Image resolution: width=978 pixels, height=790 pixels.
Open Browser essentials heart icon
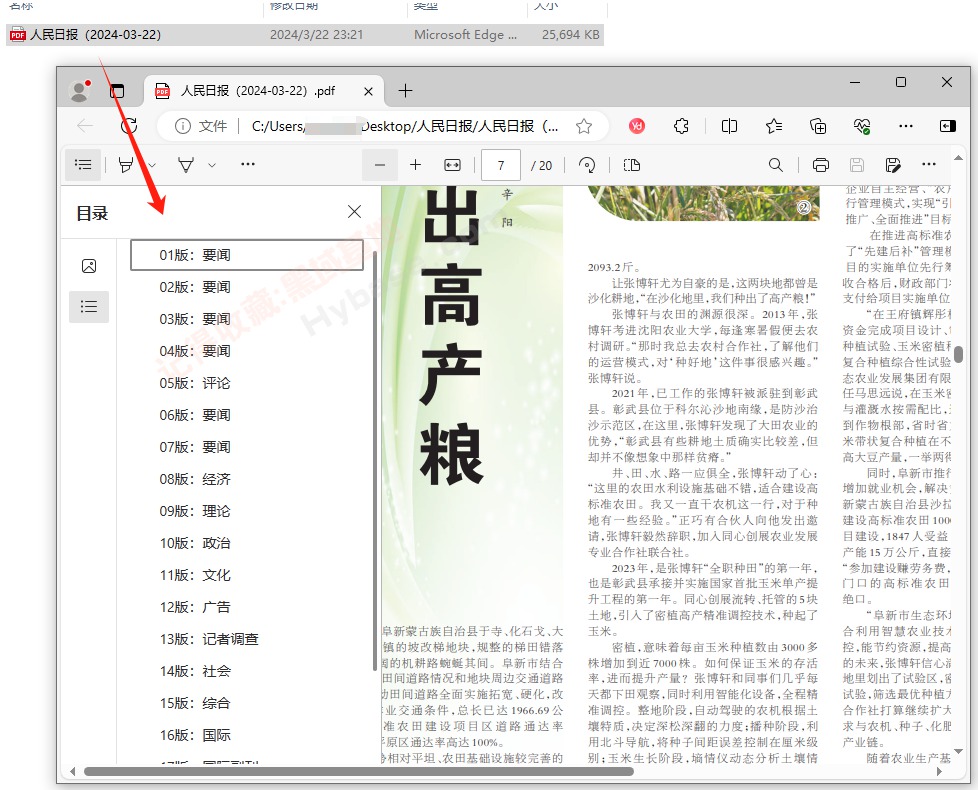pyautogui.click(x=862, y=127)
